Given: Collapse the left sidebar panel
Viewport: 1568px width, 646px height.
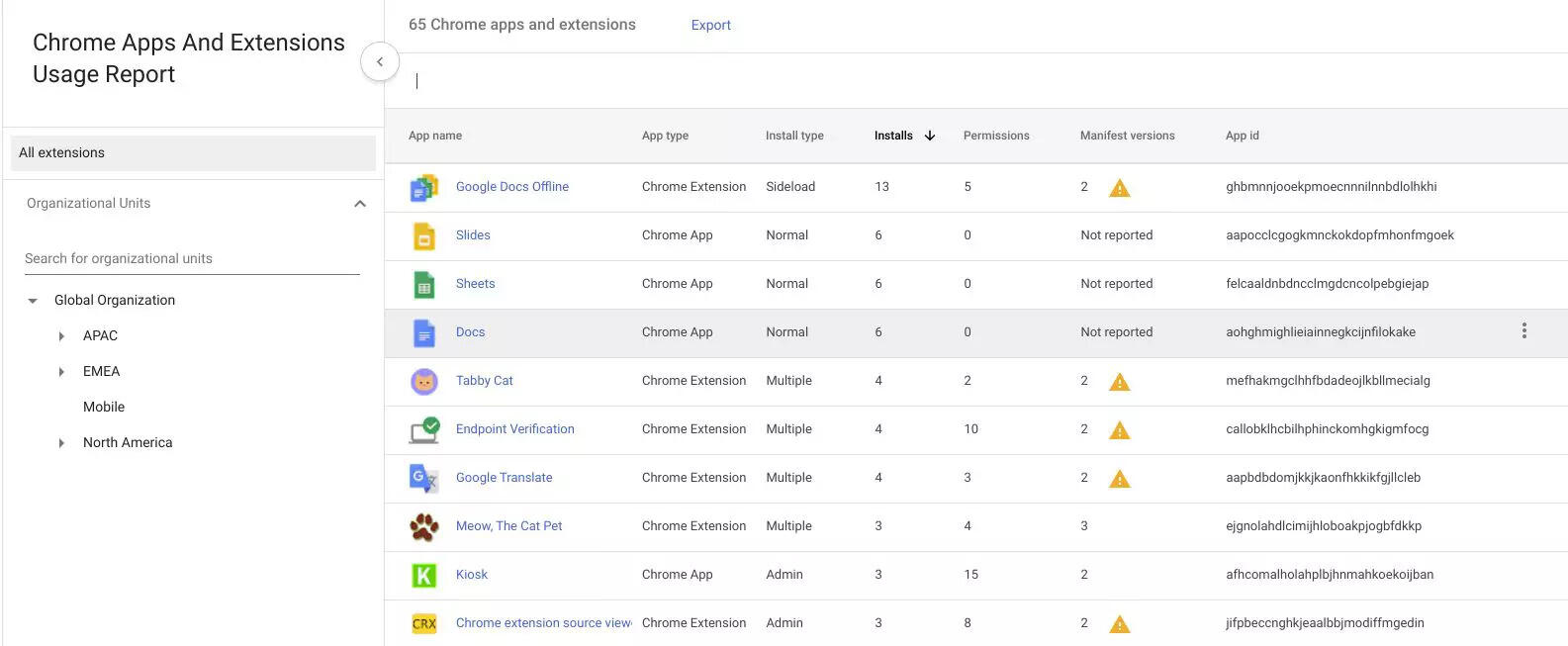Looking at the screenshot, I should [x=380, y=61].
